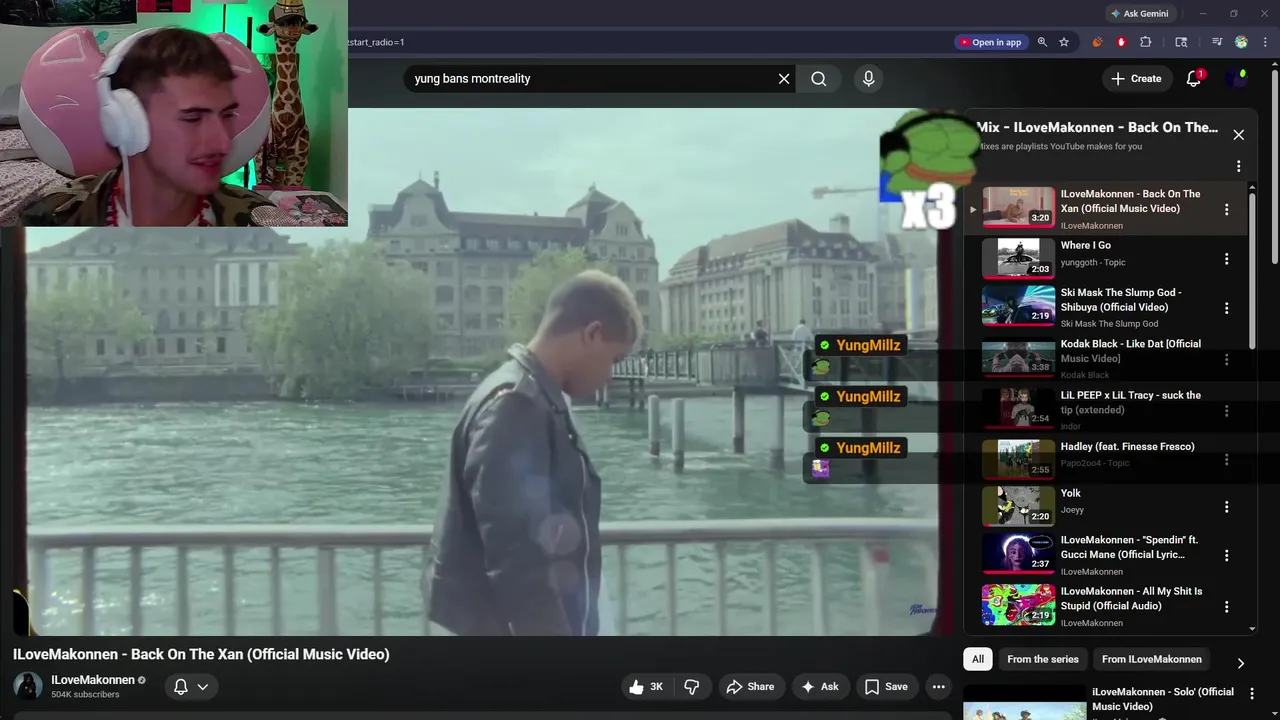The image size is (1280, 720).
Task: Open browser media controls icon
Action: coord(1217,42)
